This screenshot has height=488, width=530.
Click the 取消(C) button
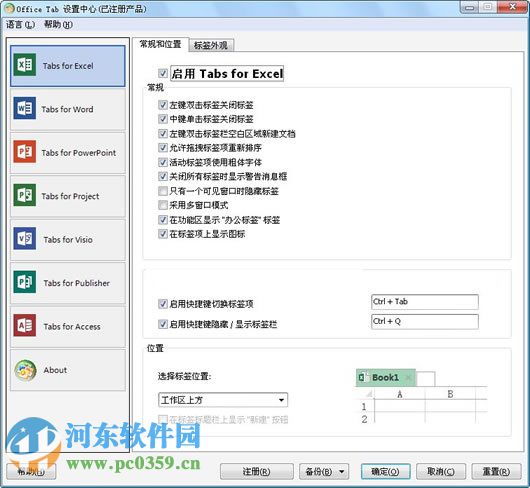(441, 471)
